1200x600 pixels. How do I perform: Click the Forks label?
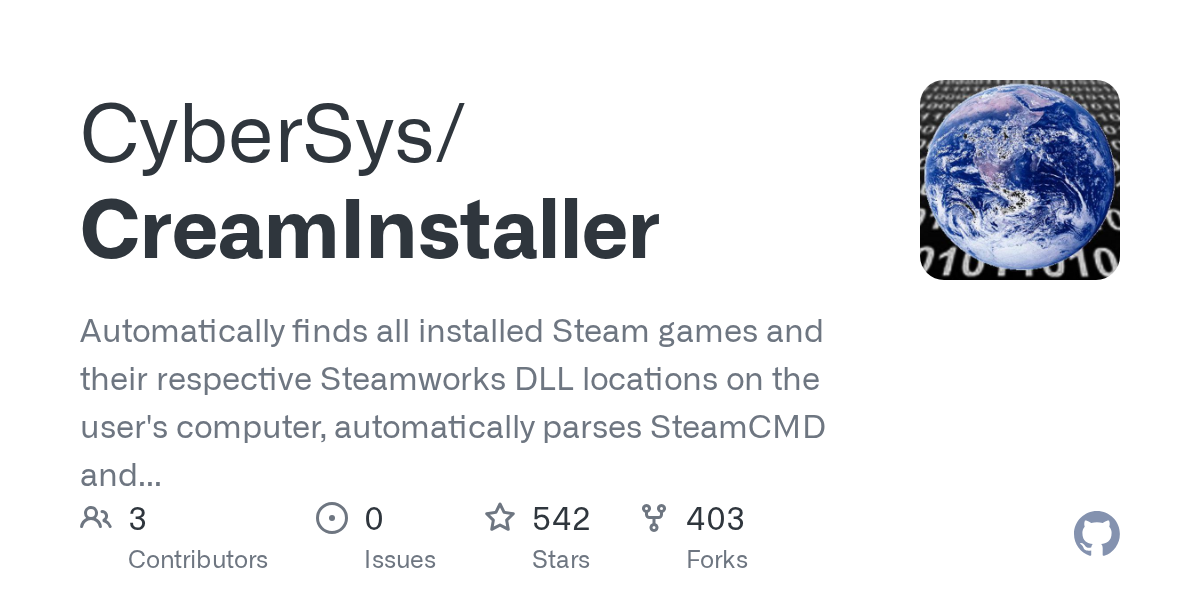(x=717, y=560)
